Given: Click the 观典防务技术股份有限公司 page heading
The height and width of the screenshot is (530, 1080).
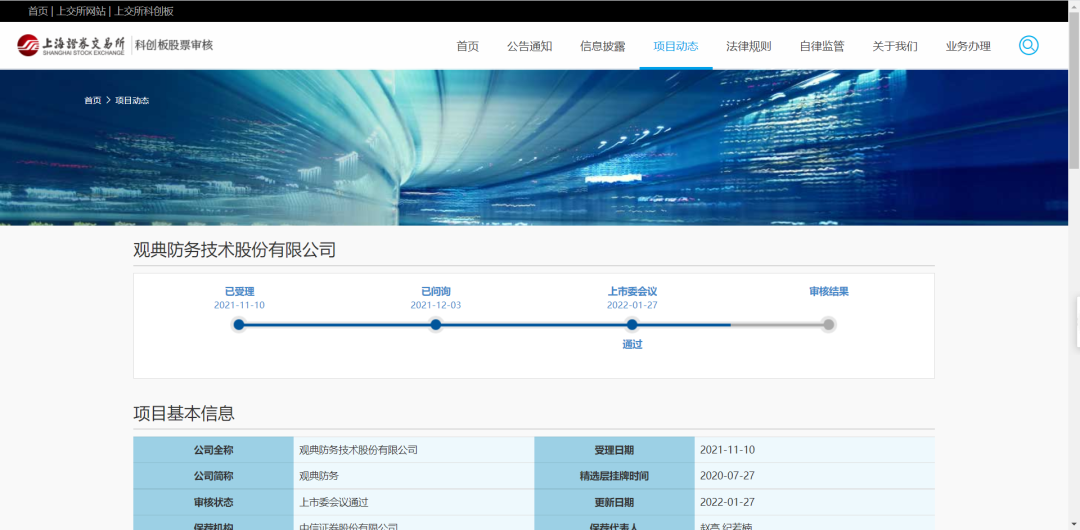Looking at the screenshot, I should coord(234,249).
